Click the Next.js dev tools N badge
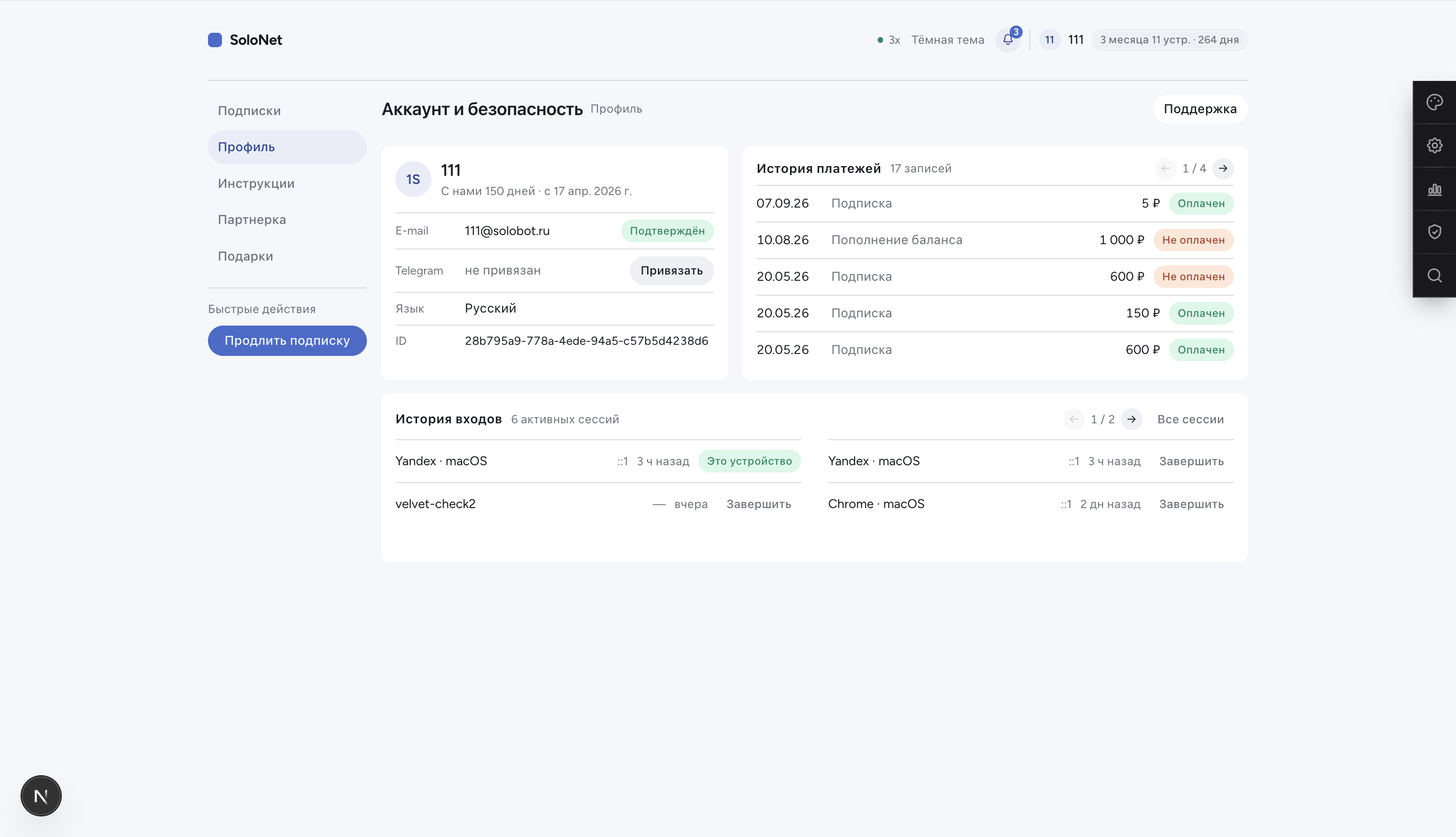 tap(41, 796)
